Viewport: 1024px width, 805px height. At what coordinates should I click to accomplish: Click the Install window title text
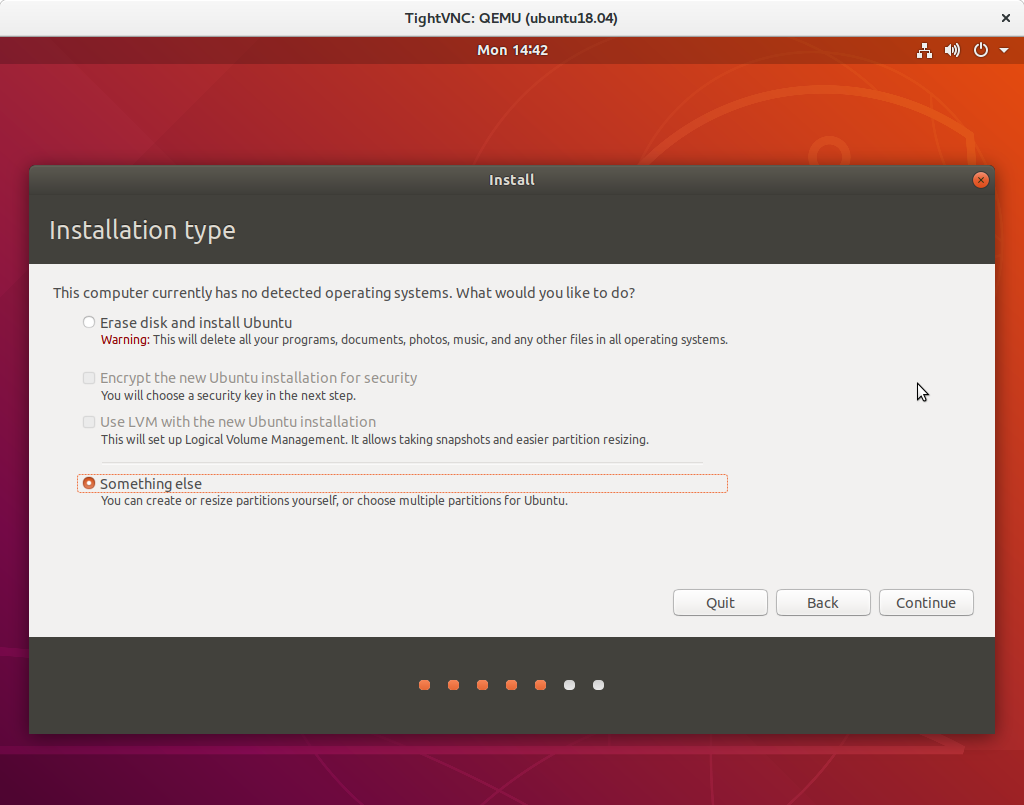pyautogui.click(x=512, y=180)
